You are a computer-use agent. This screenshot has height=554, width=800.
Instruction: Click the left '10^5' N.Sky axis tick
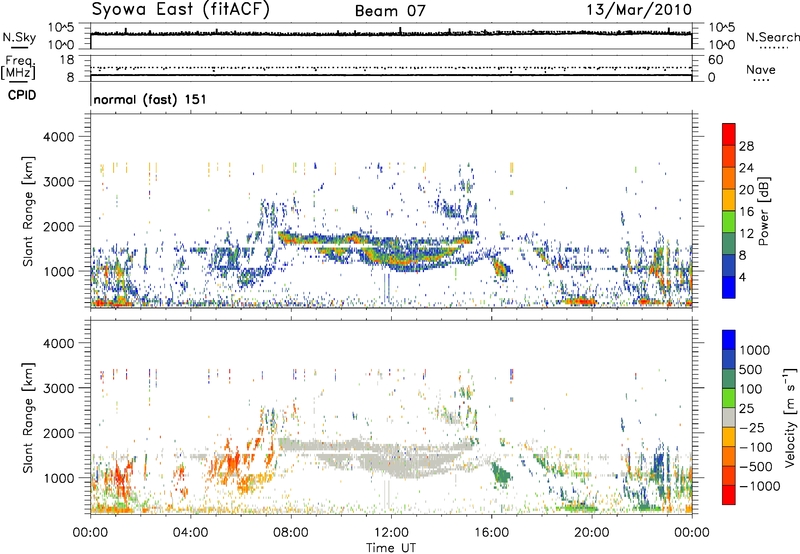pos(61,28)
